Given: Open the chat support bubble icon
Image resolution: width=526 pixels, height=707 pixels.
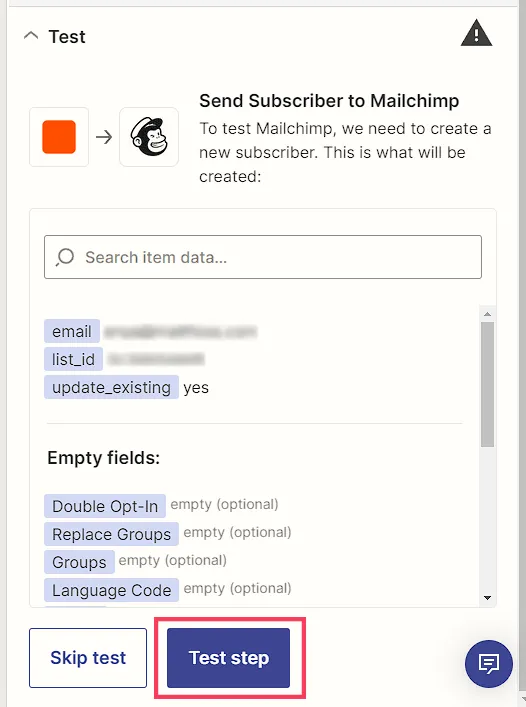Looking at the screenshot, I should coord(489,664).
